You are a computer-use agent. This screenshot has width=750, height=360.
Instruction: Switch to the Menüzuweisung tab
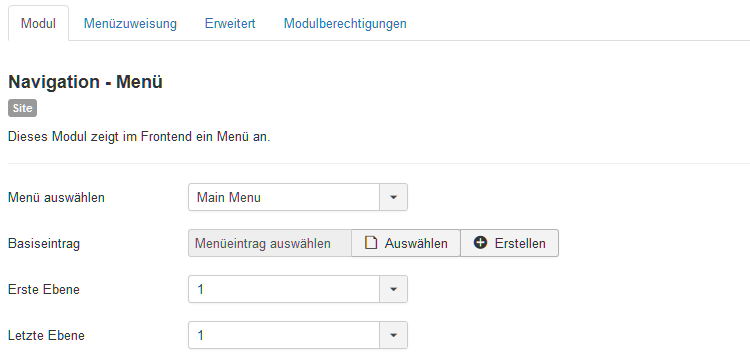tap(130, 23)
